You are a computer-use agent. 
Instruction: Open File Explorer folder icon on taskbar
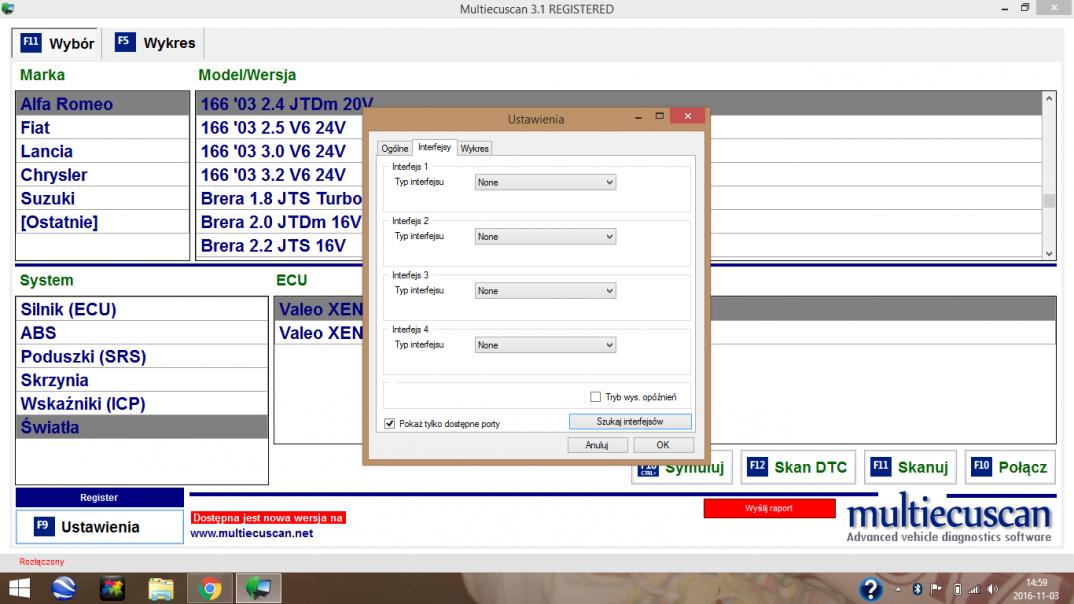click(161, 588)
